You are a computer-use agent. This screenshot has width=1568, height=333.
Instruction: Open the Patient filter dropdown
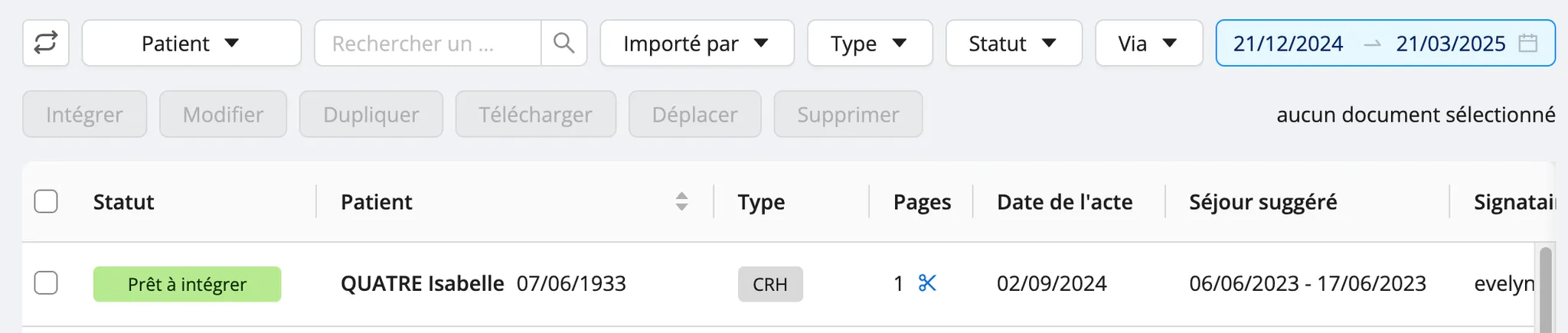coord(191,43)
